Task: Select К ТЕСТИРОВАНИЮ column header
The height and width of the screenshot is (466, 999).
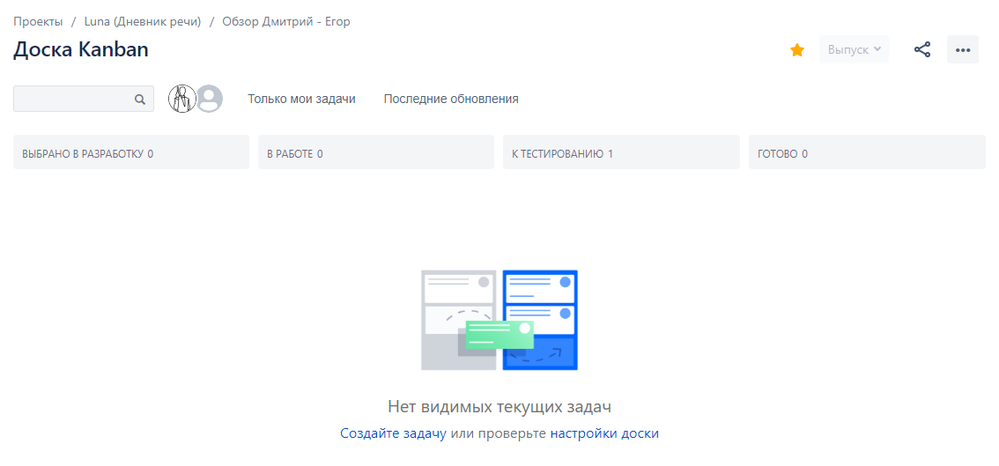Action: (621, 152)
